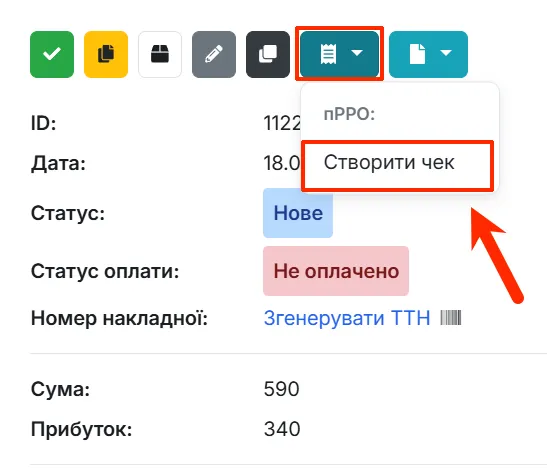
Task: Click the yellow copy order button
Action: (x=106, y=54)
